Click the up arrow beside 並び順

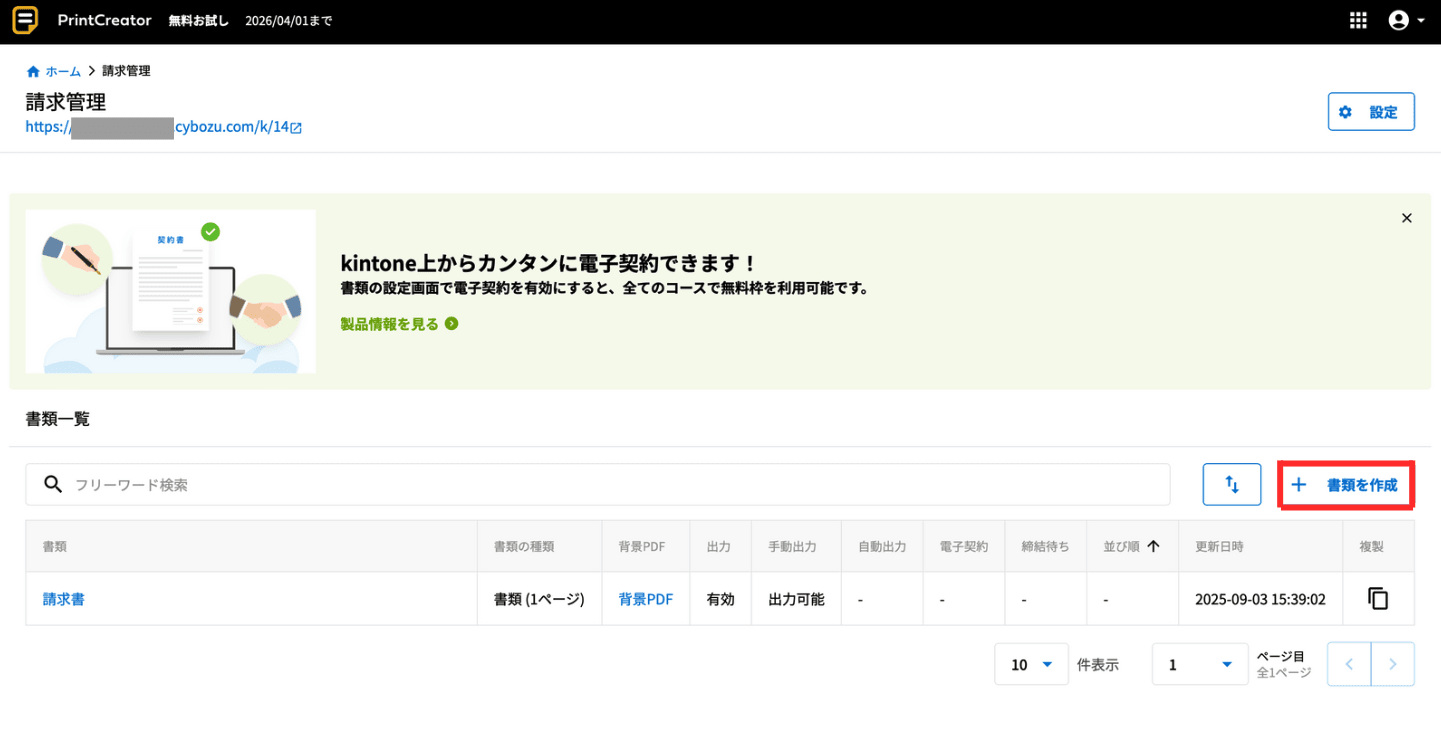(x=1153, y=546)
